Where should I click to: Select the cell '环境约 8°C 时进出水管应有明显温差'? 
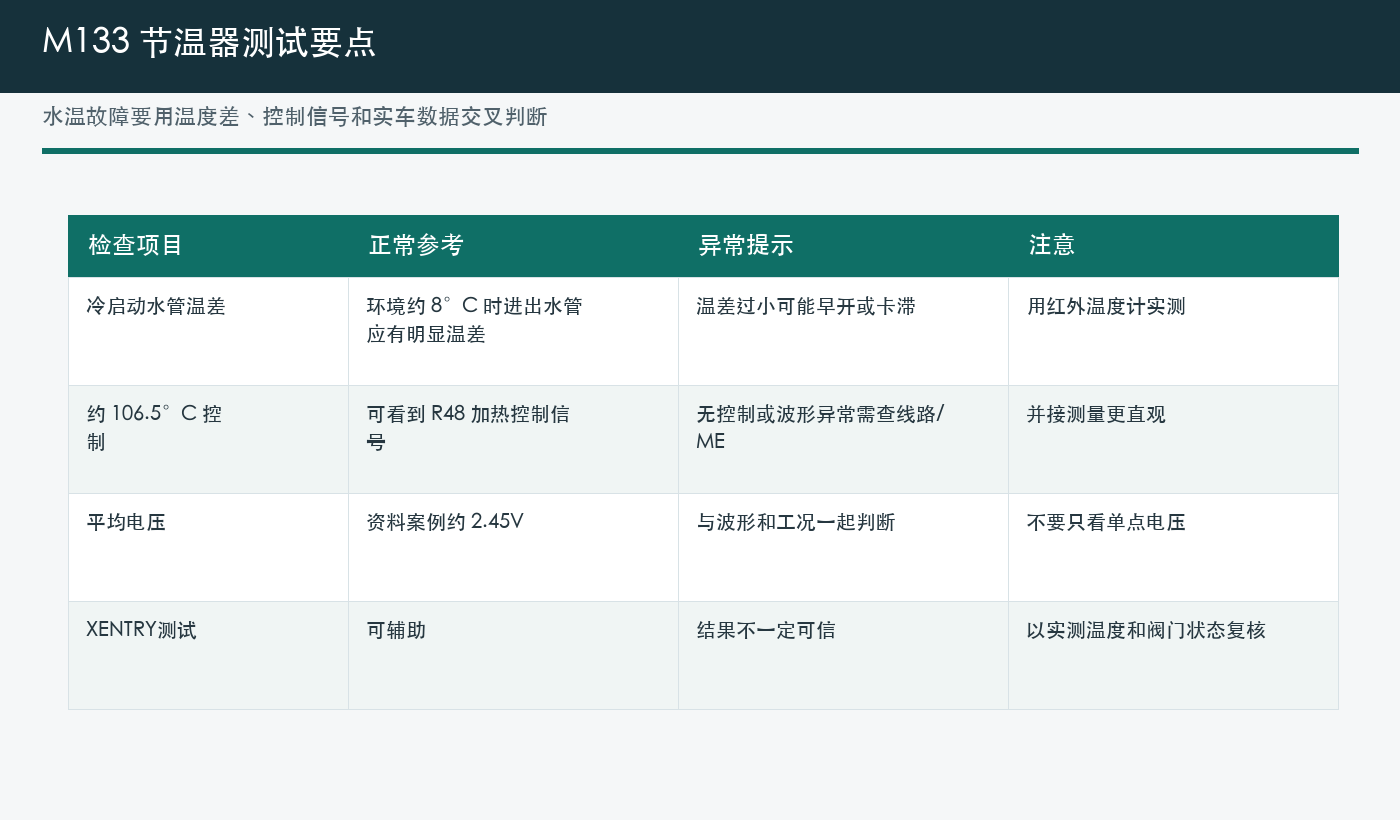(513, 331)
